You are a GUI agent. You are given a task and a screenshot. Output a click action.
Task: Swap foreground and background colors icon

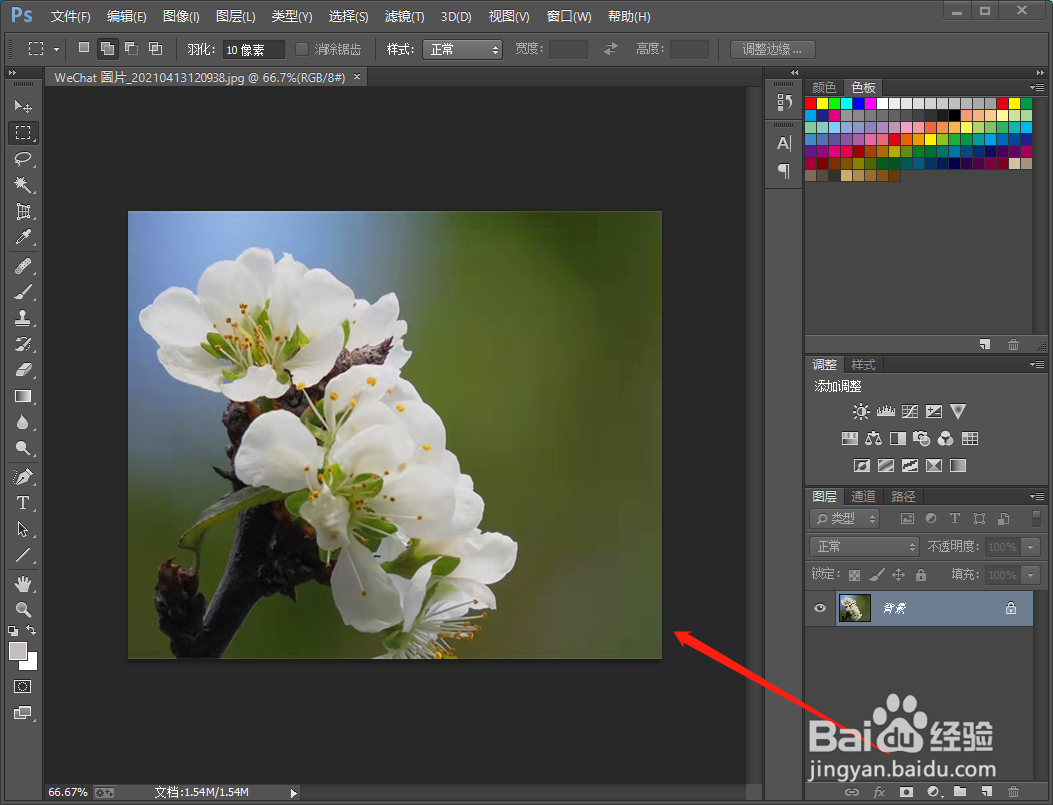tap(31, 630)
